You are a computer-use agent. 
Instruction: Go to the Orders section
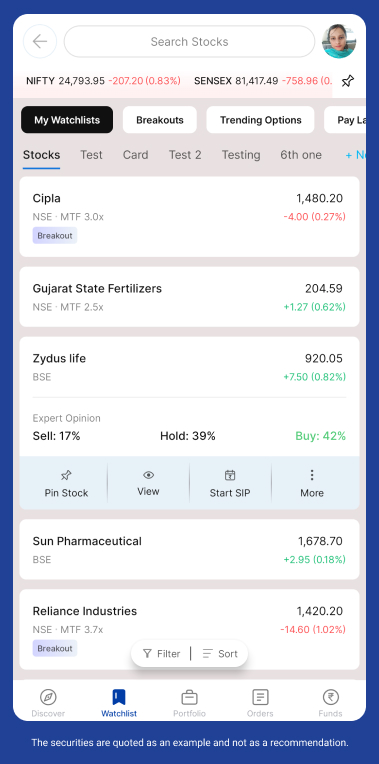pos(260,703)
